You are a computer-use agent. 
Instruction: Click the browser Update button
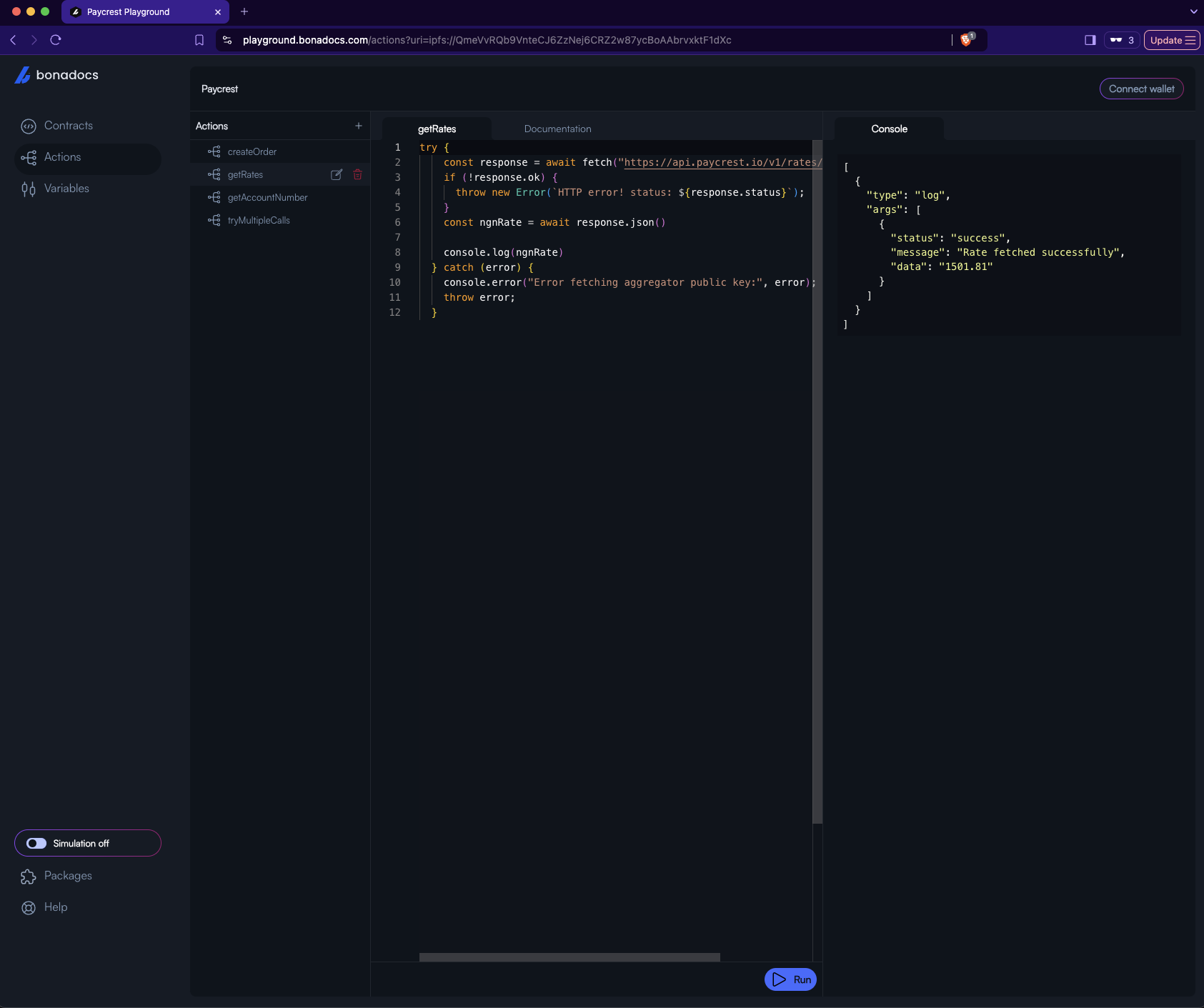coord(1172,40)
